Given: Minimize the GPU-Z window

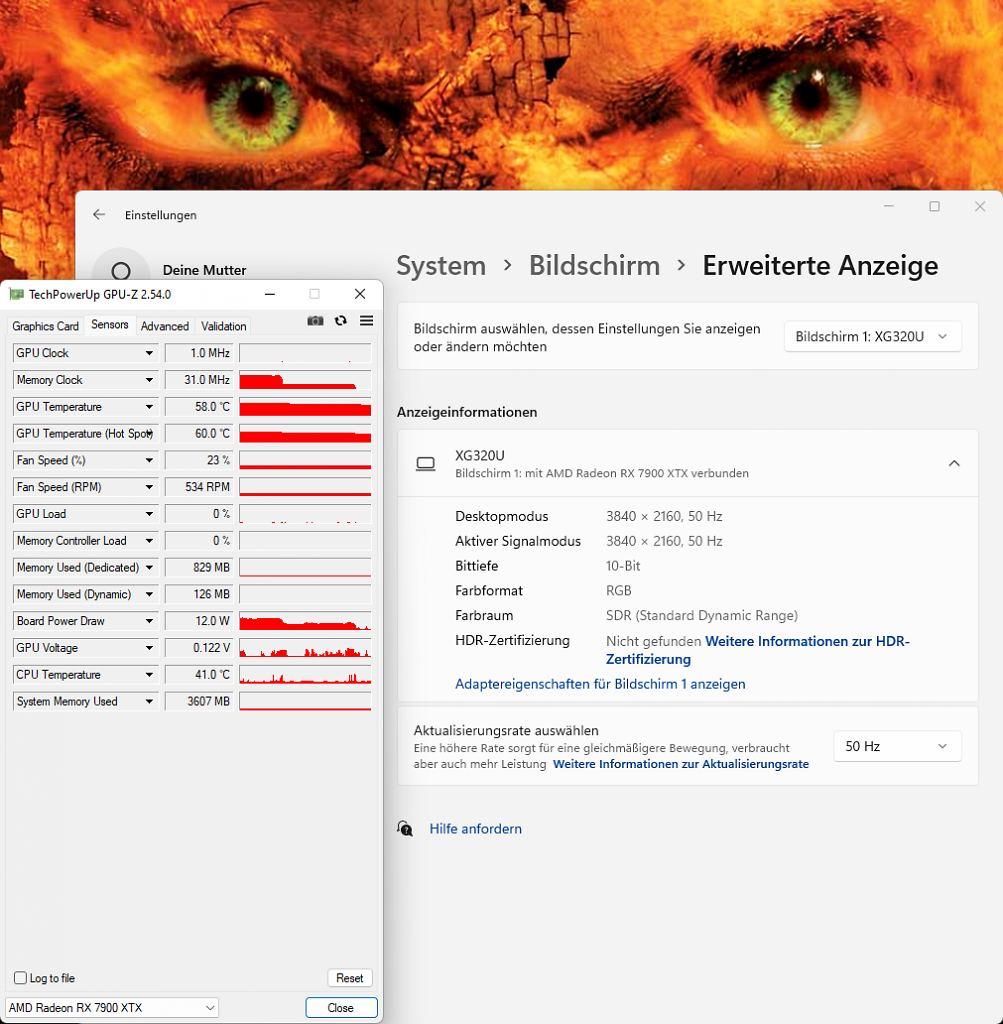Looking at the screenshot, I should [270, 295].
